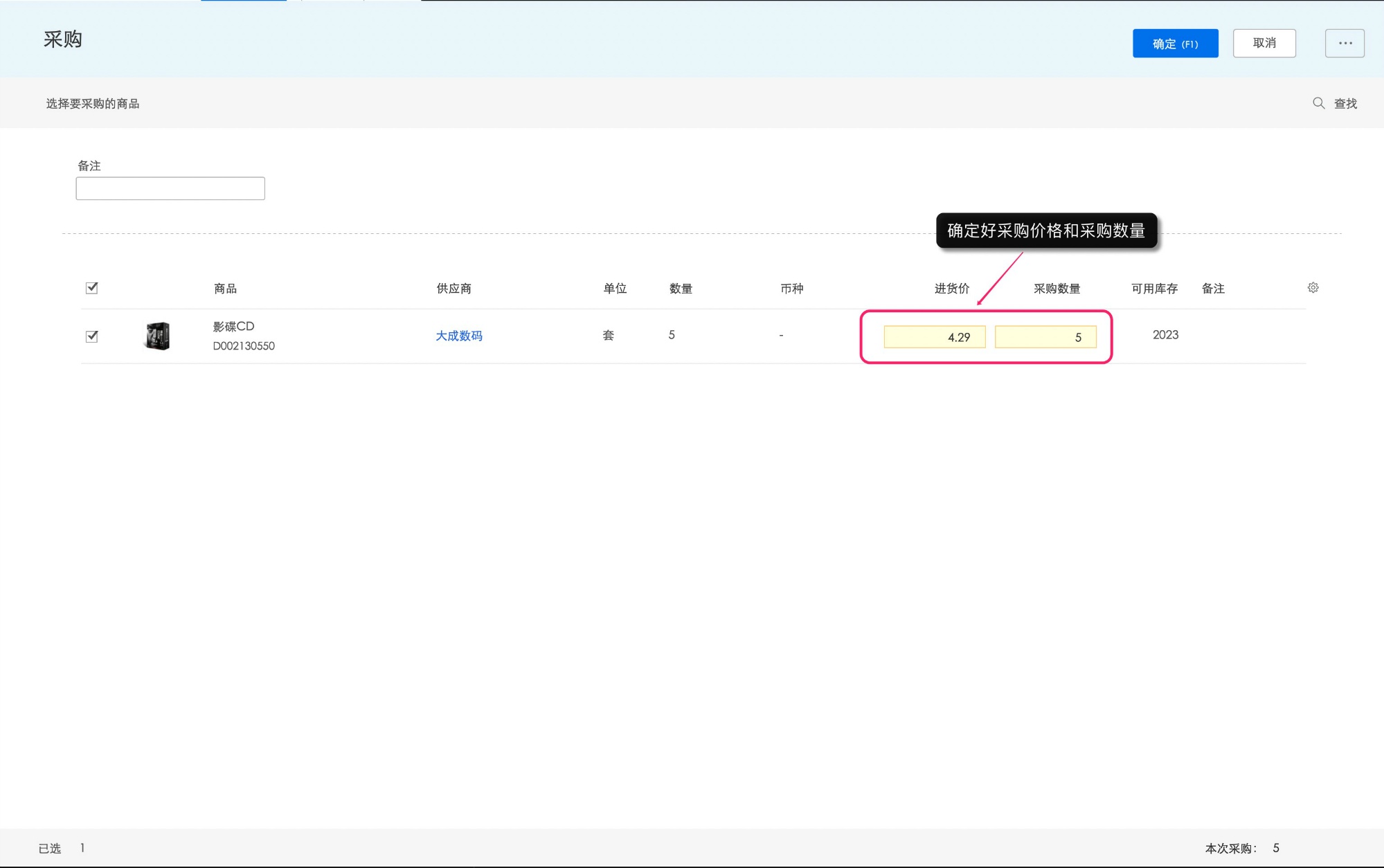Viewport: 1384px width, 868px height.
Task: Click into the 备注 remarks text field
Action: click(x=170, y=188)
